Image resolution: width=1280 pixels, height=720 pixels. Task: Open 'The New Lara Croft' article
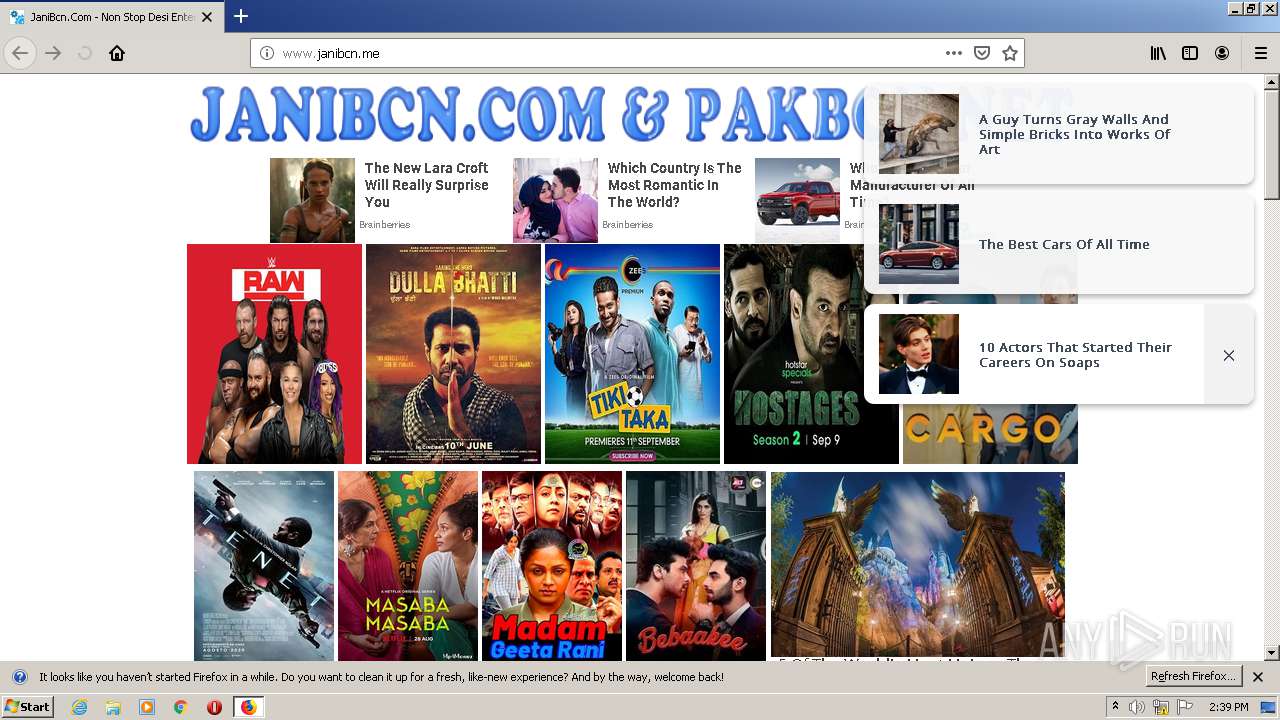427,185
